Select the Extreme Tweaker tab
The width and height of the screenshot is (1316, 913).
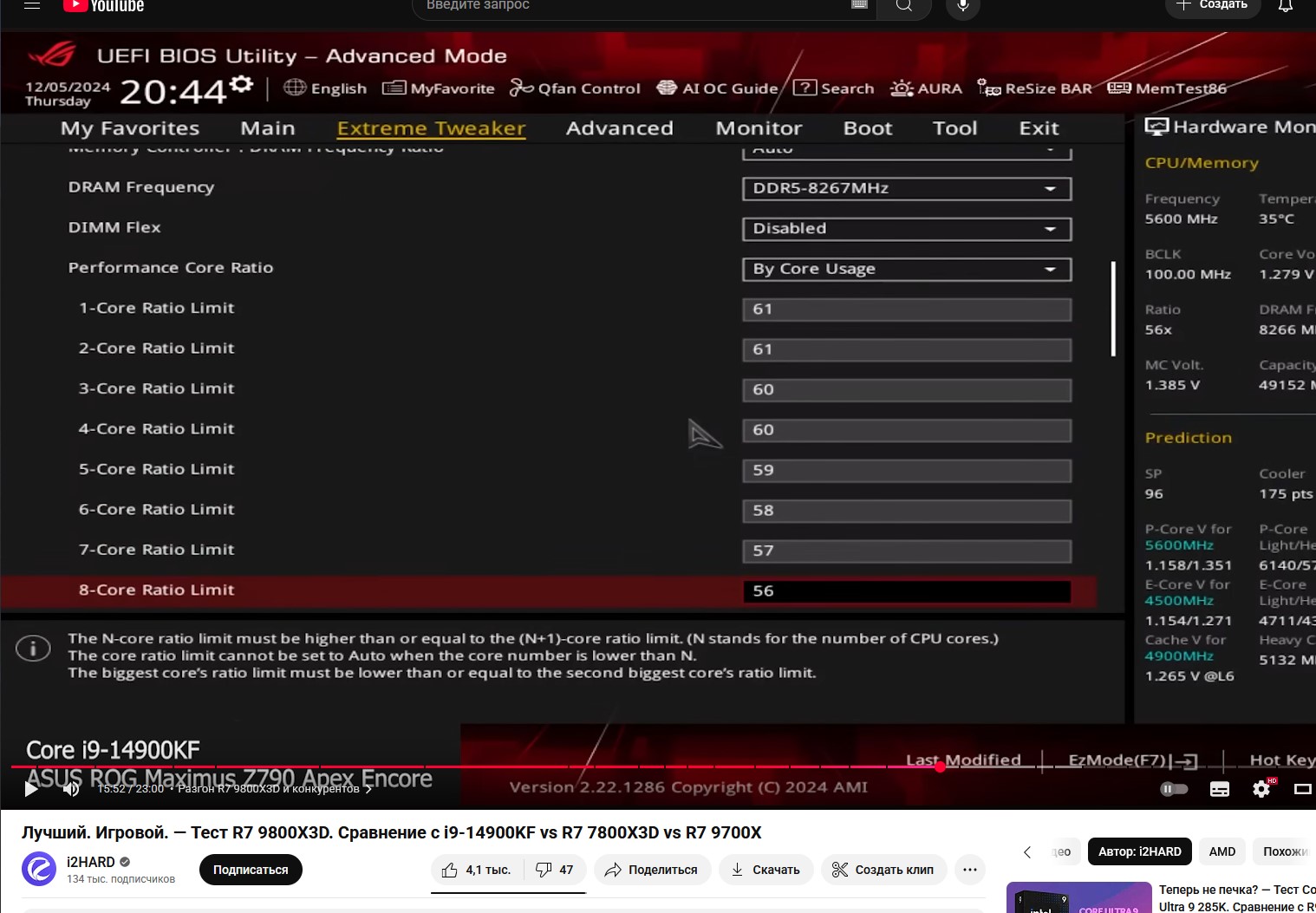[x=431, y=128]
